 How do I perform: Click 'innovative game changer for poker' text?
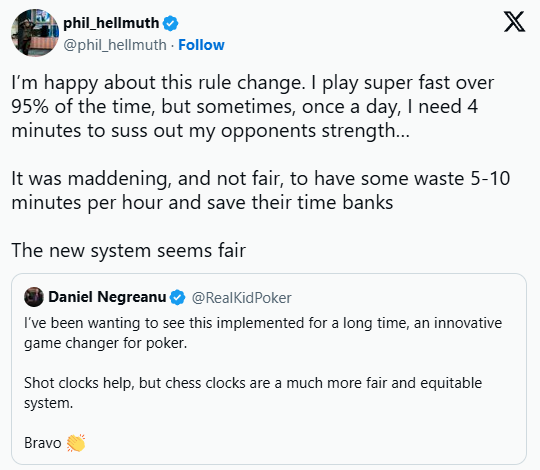click(263, 333)
